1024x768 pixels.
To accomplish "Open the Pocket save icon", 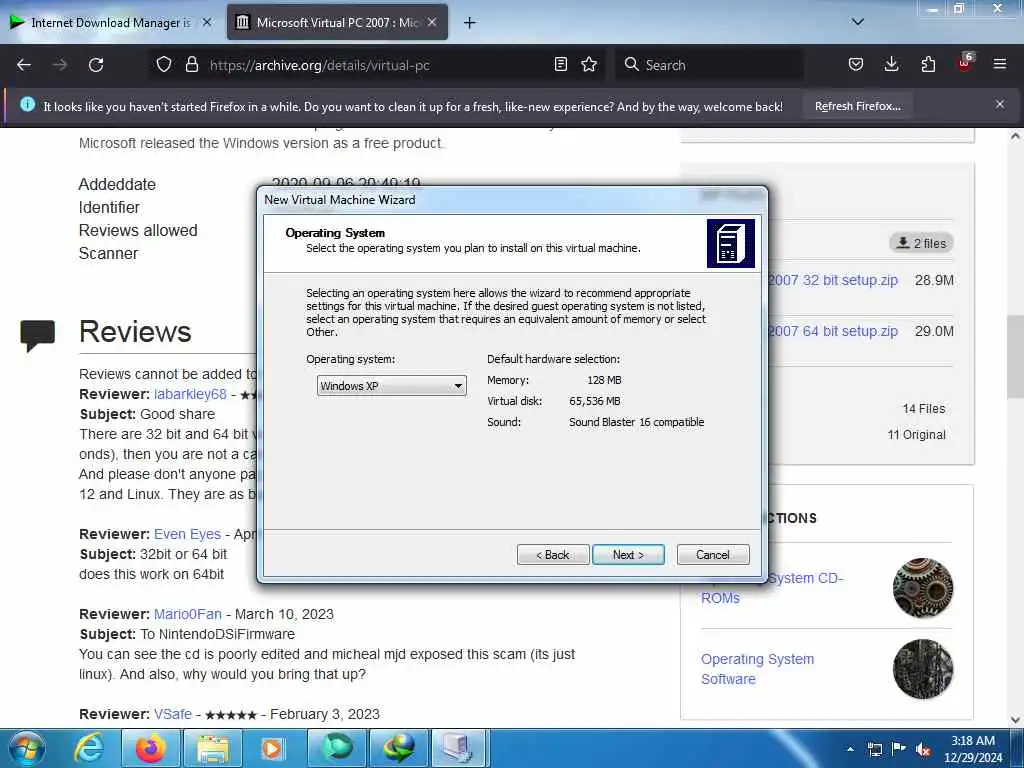I will 856,65.
